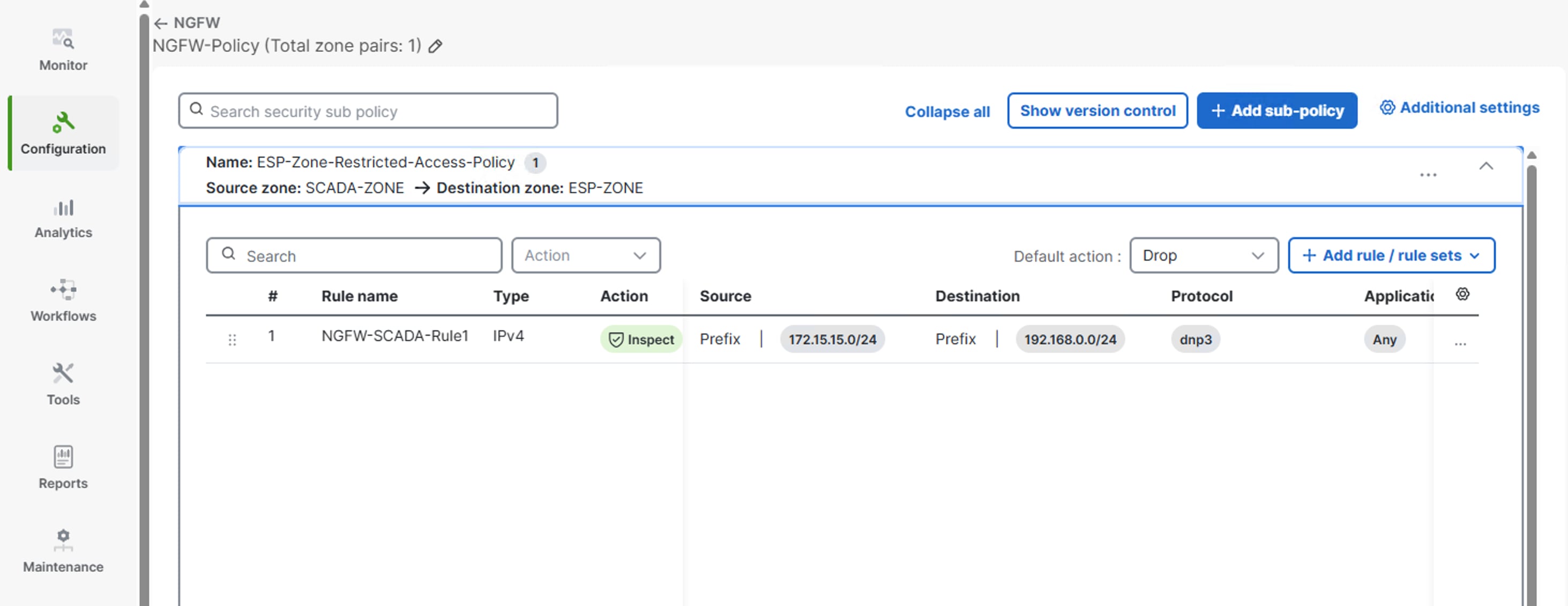Open the Workflows icon

coord(63,290)
